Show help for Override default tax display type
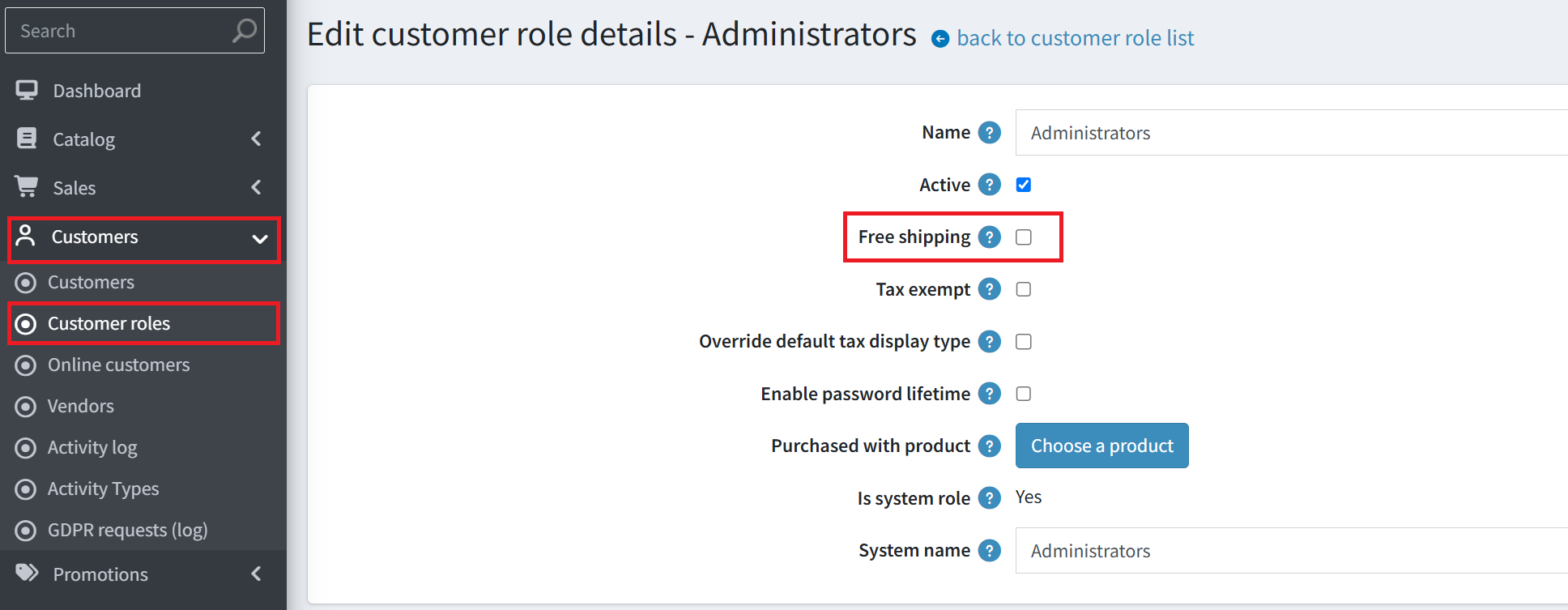 click(989, 341)
